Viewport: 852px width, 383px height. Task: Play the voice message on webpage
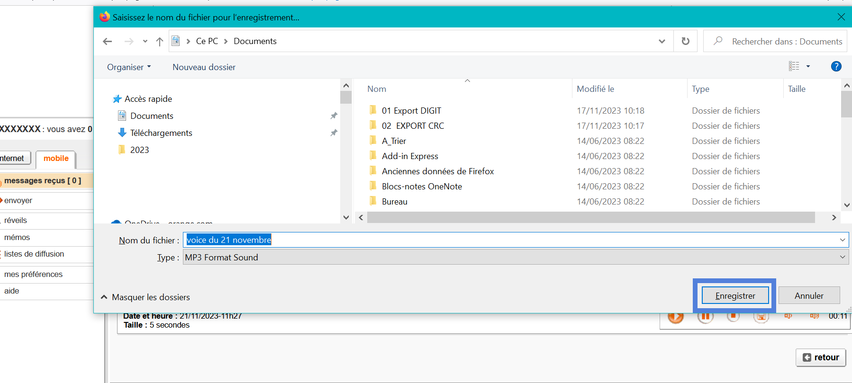pyautogui.click(x=676, y=317)
